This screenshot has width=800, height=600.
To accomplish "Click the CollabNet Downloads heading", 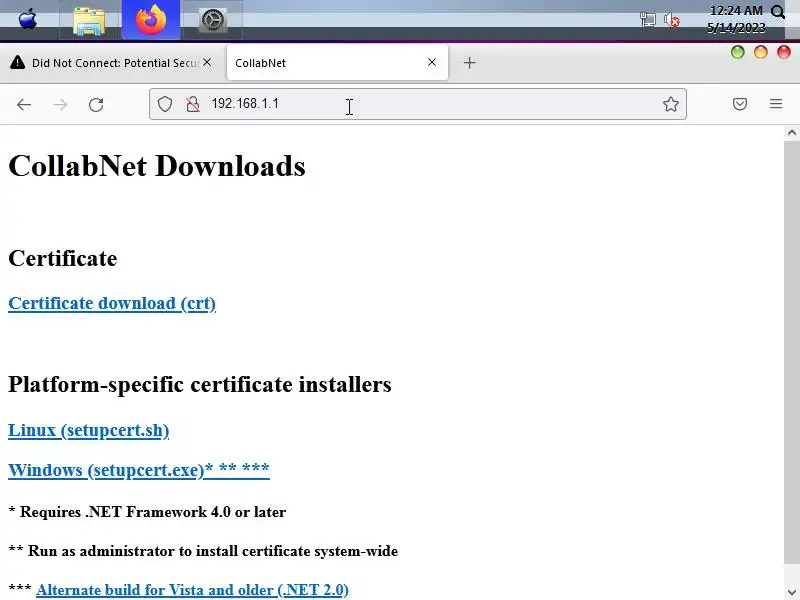I will pos(157,166).
